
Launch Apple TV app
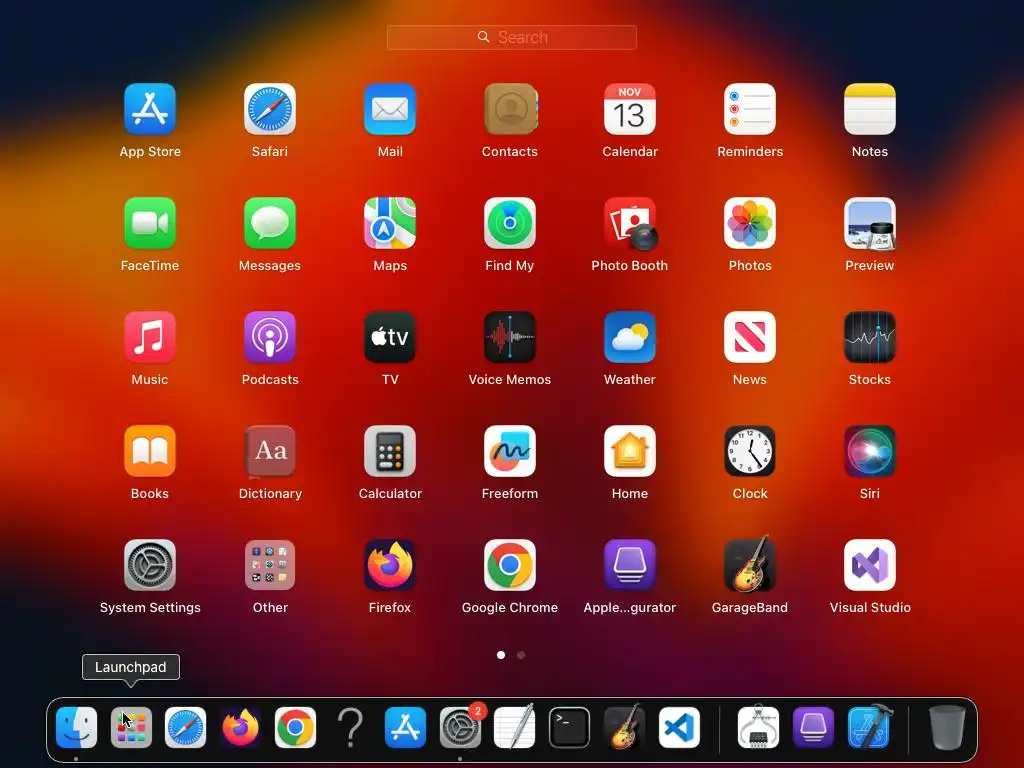point(390,337)
